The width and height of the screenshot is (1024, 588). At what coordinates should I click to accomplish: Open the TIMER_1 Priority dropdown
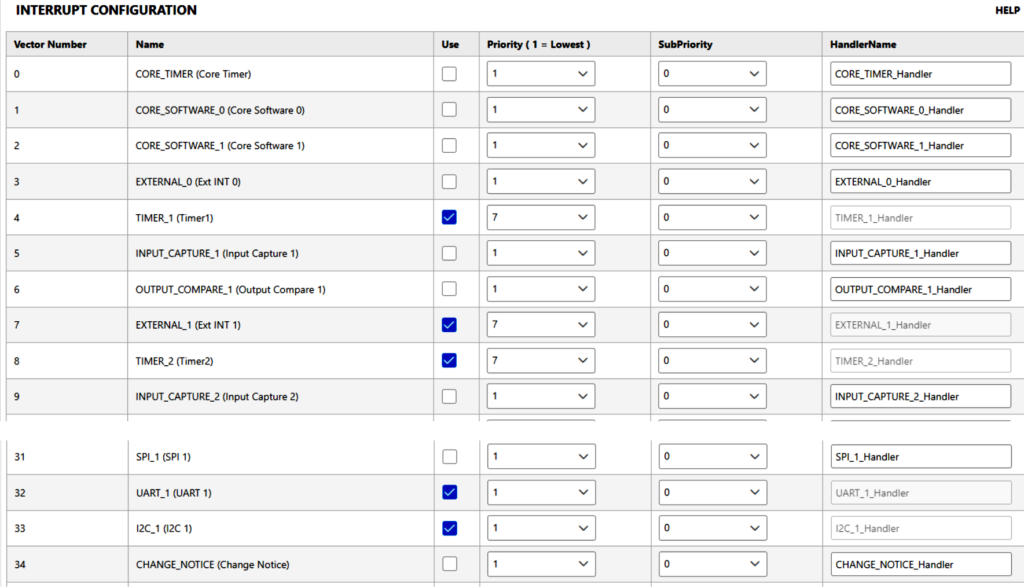coord(540,217)
